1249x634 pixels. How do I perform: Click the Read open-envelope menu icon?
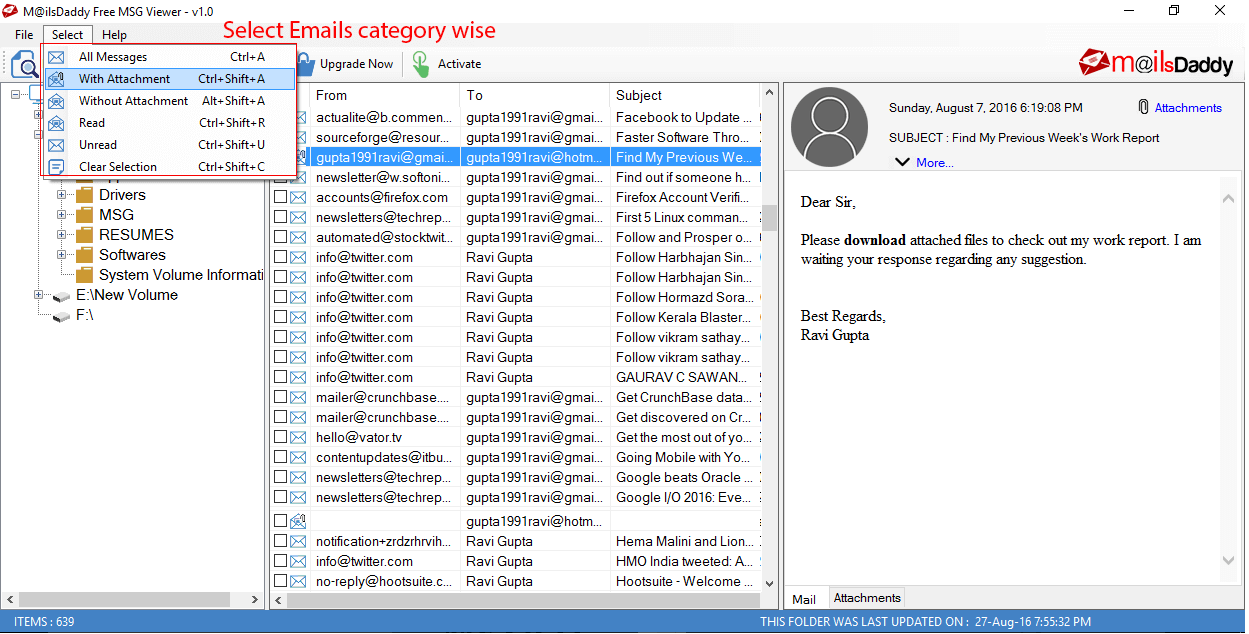57,123
